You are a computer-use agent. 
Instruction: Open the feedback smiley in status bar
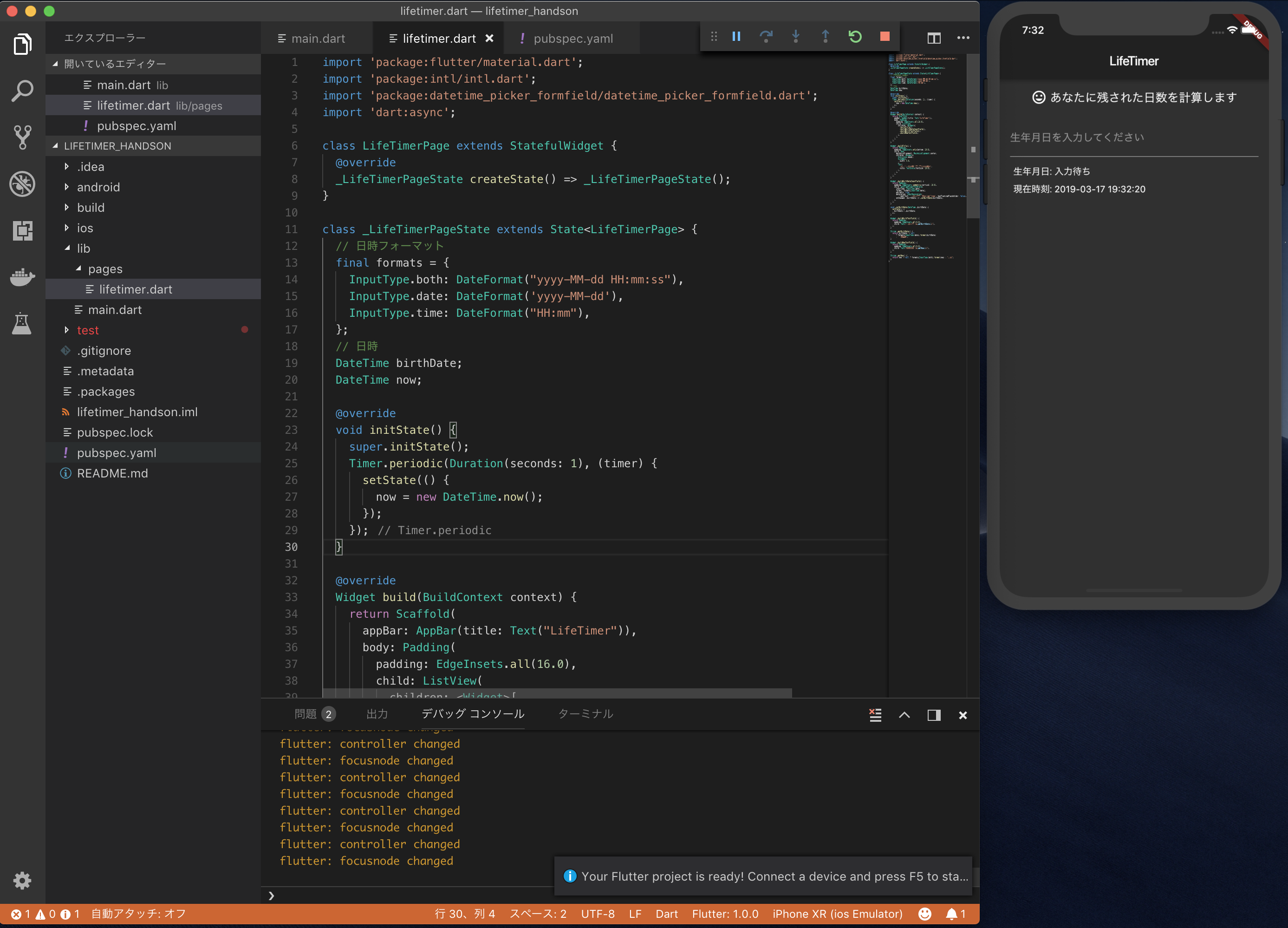tap(924, 914)
